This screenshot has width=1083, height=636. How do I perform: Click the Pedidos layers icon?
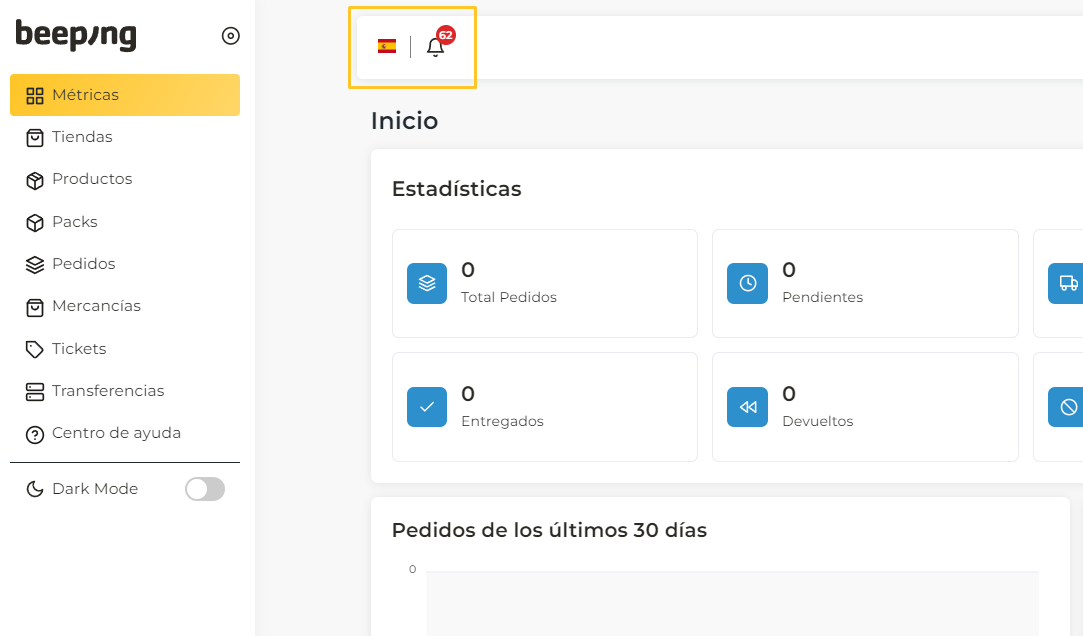(x=35, y=264)
